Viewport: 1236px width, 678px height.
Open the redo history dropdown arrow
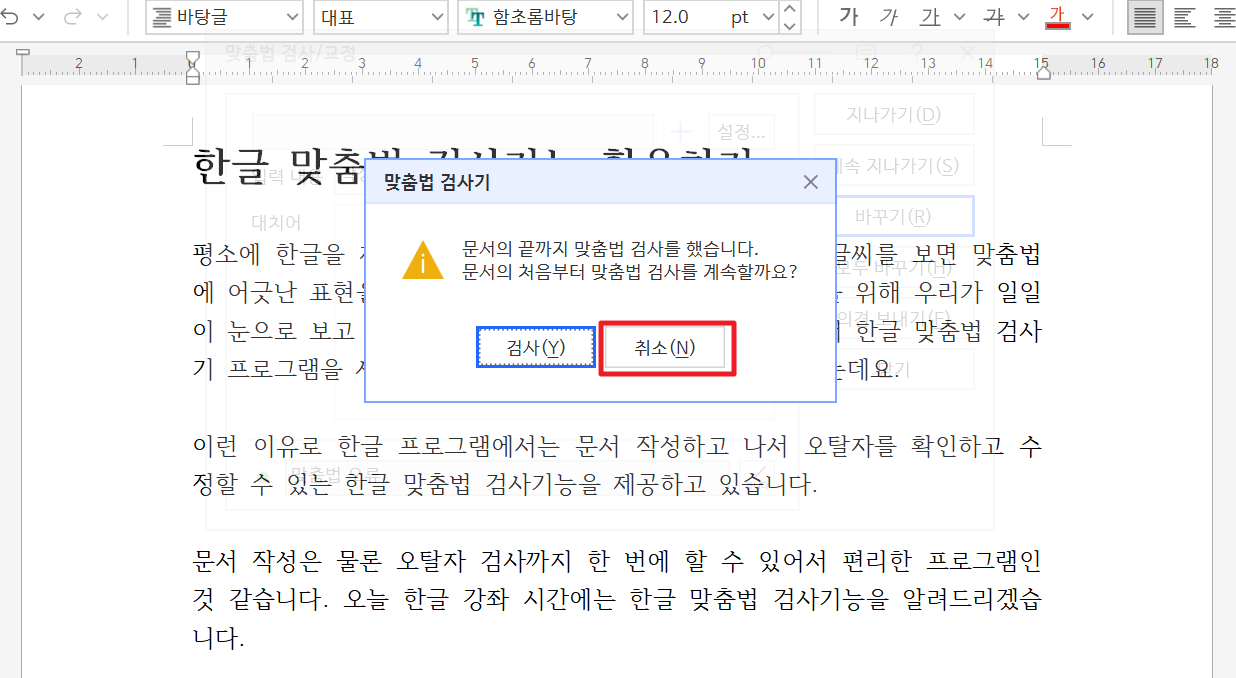tap(101, 17)
